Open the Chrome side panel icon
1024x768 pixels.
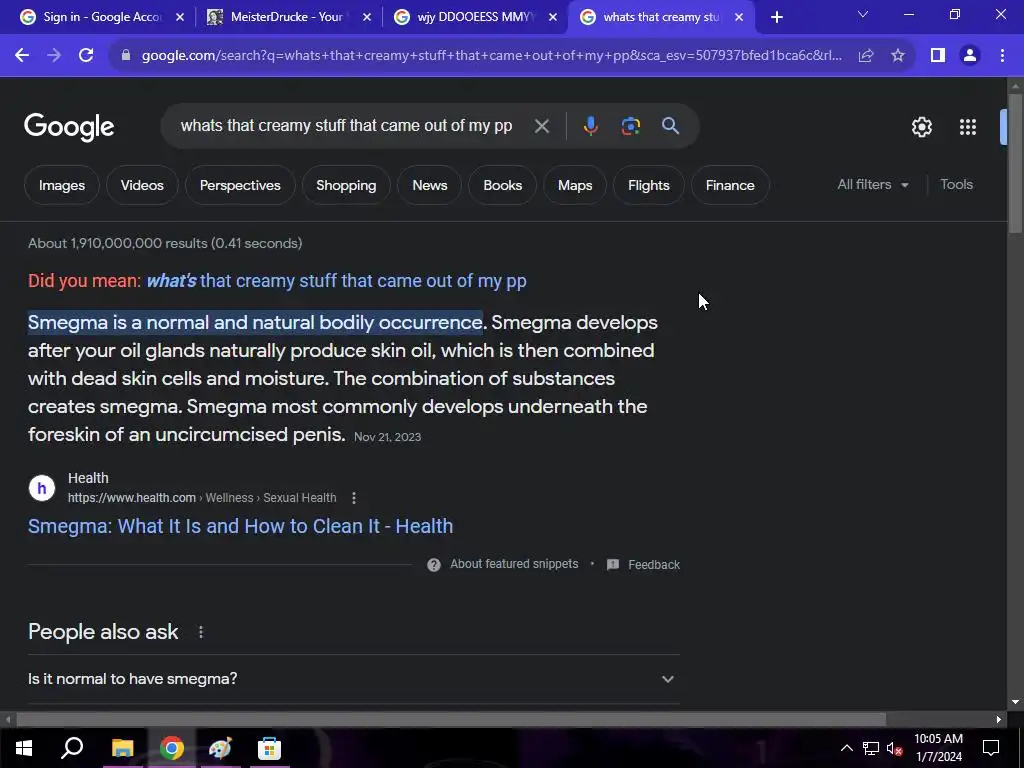938,56
